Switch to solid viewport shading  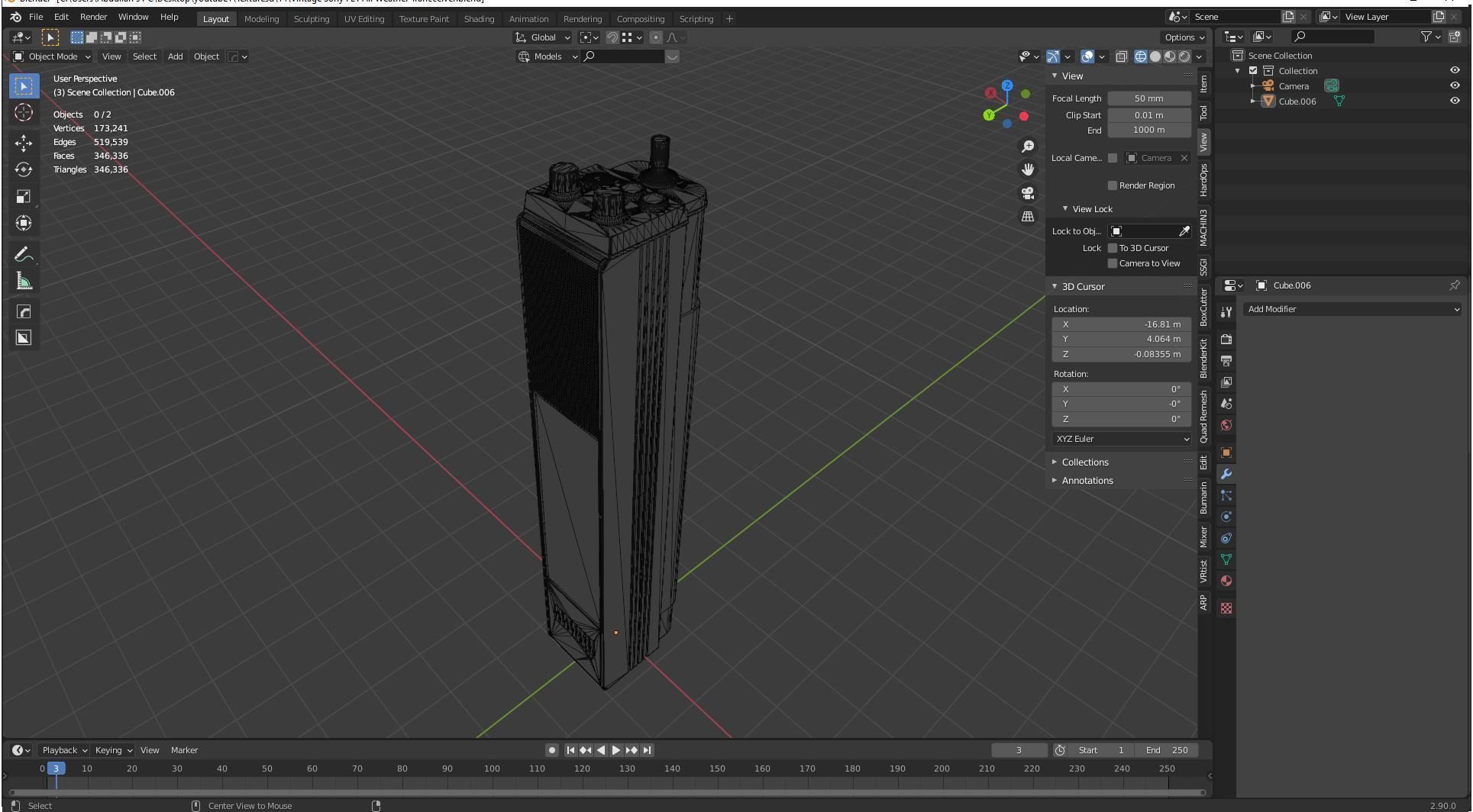coord(1155,56)
